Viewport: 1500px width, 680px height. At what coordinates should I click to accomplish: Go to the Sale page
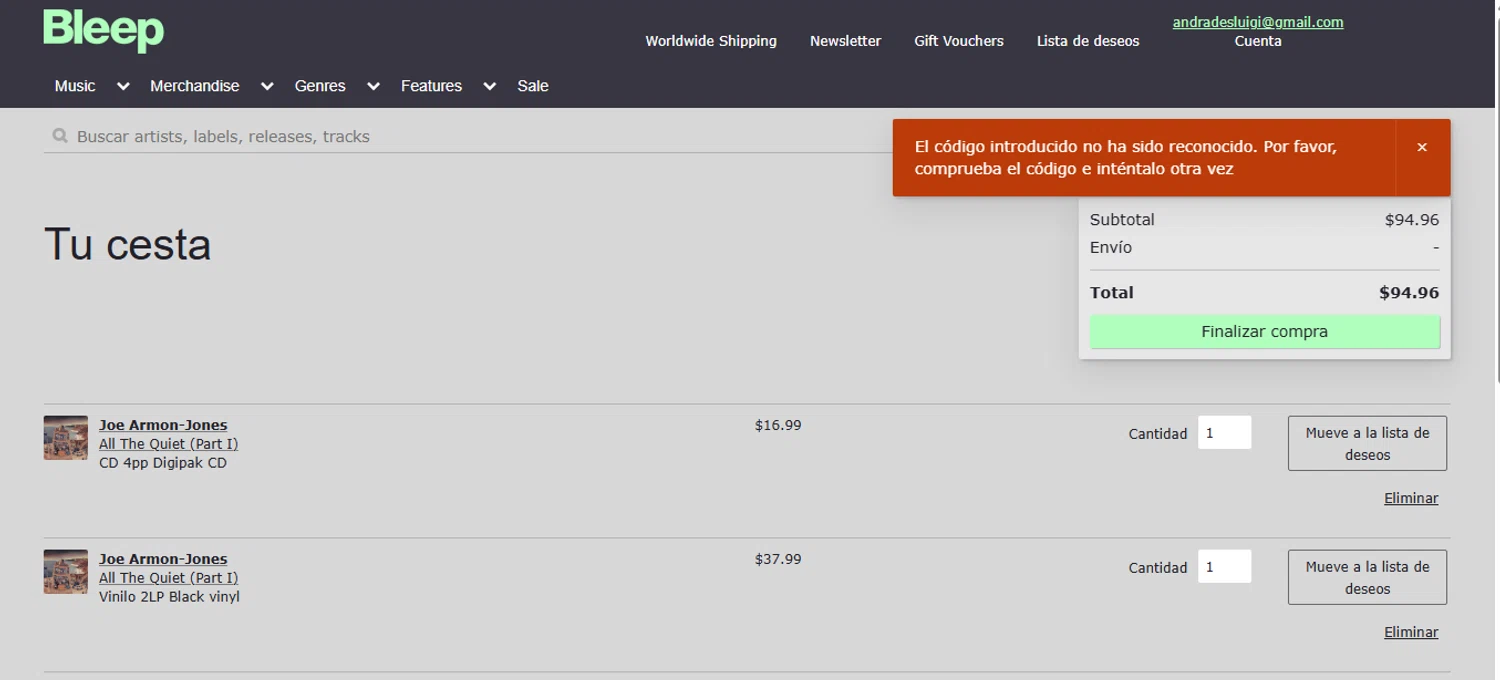(x=533, y=86)
